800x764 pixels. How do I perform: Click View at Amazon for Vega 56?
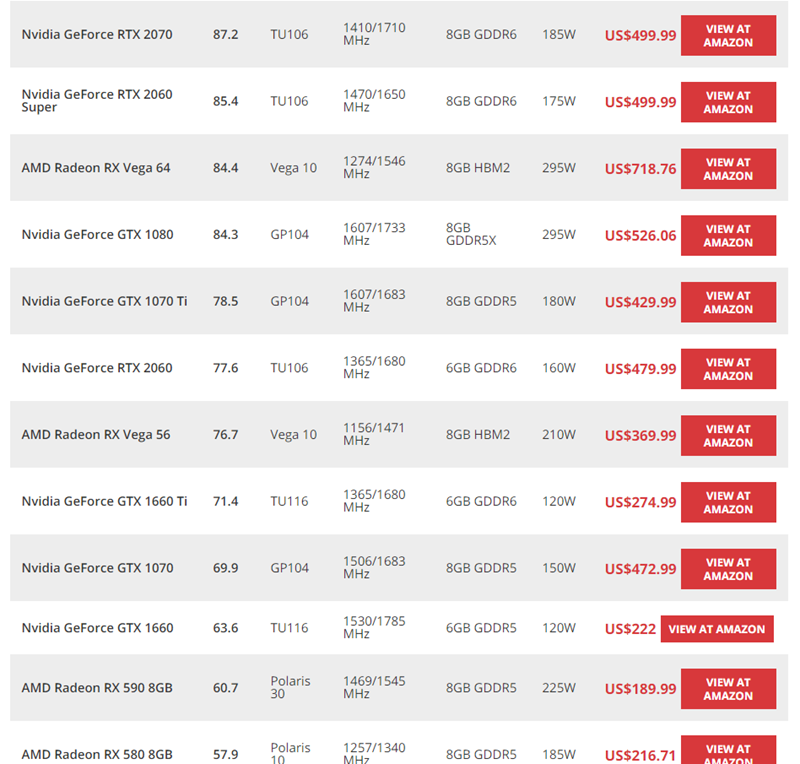pyautogui.click(x=728, y=435)
